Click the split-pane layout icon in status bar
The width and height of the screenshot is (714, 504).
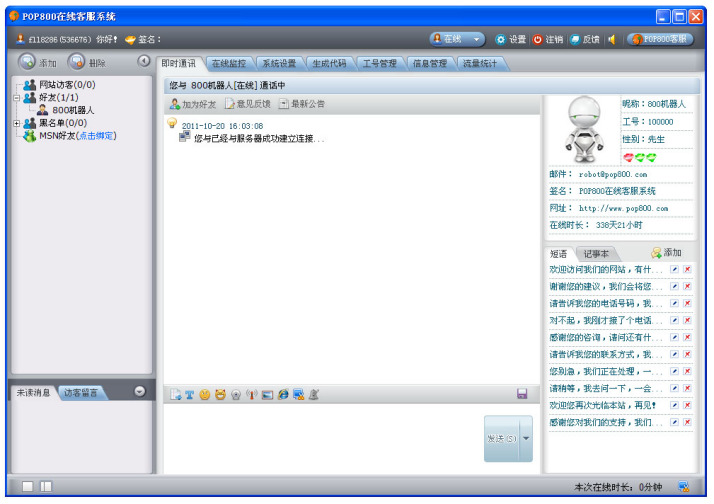coord(46,487)
